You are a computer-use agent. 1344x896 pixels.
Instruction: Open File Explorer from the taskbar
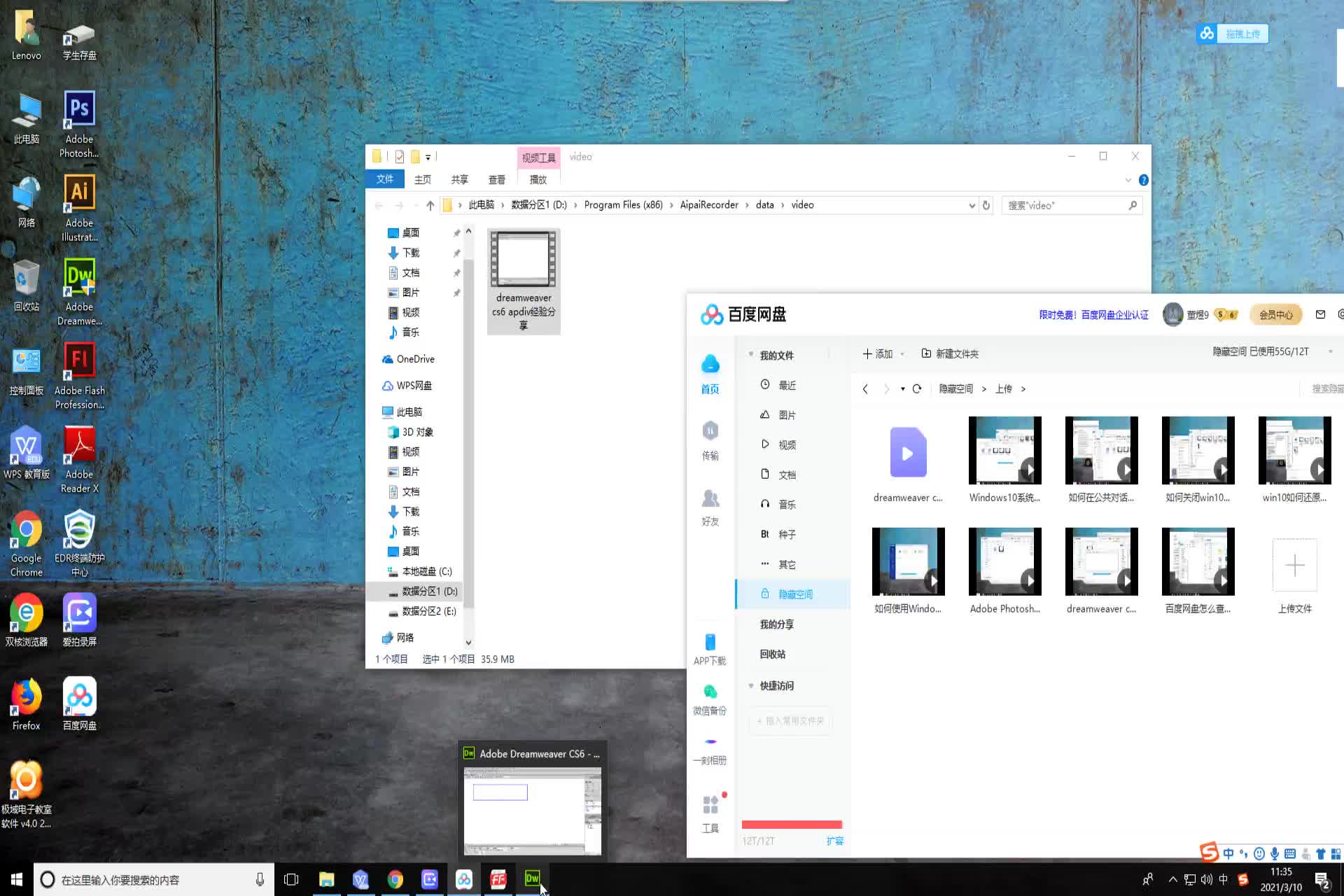326,879
